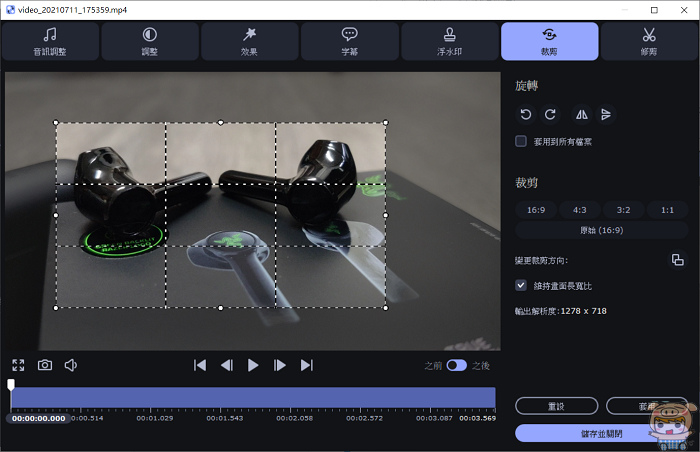Click the bottom-right crop handle

click(386, 308)
